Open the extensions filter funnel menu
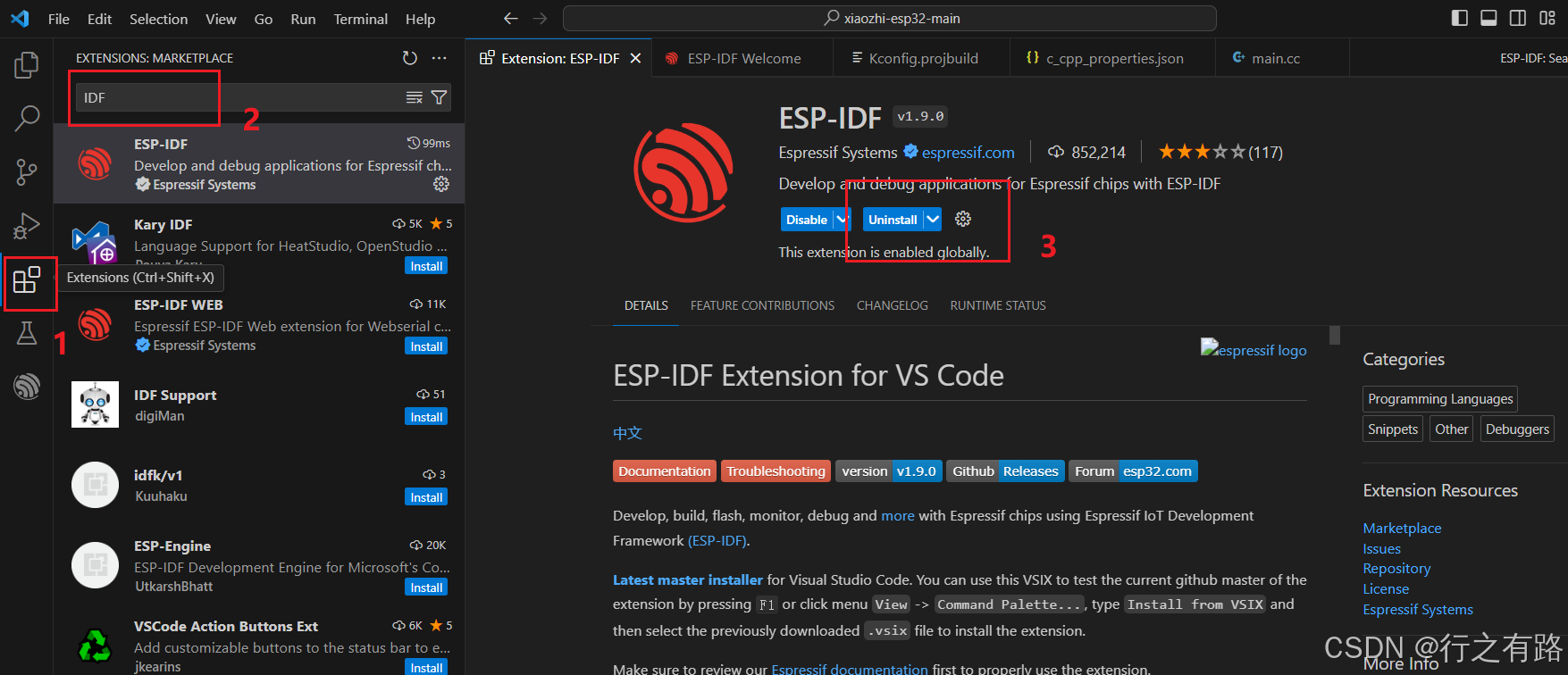Image resolution: width=1568 pixels, height=675 pixels. (x=439, y=97)
